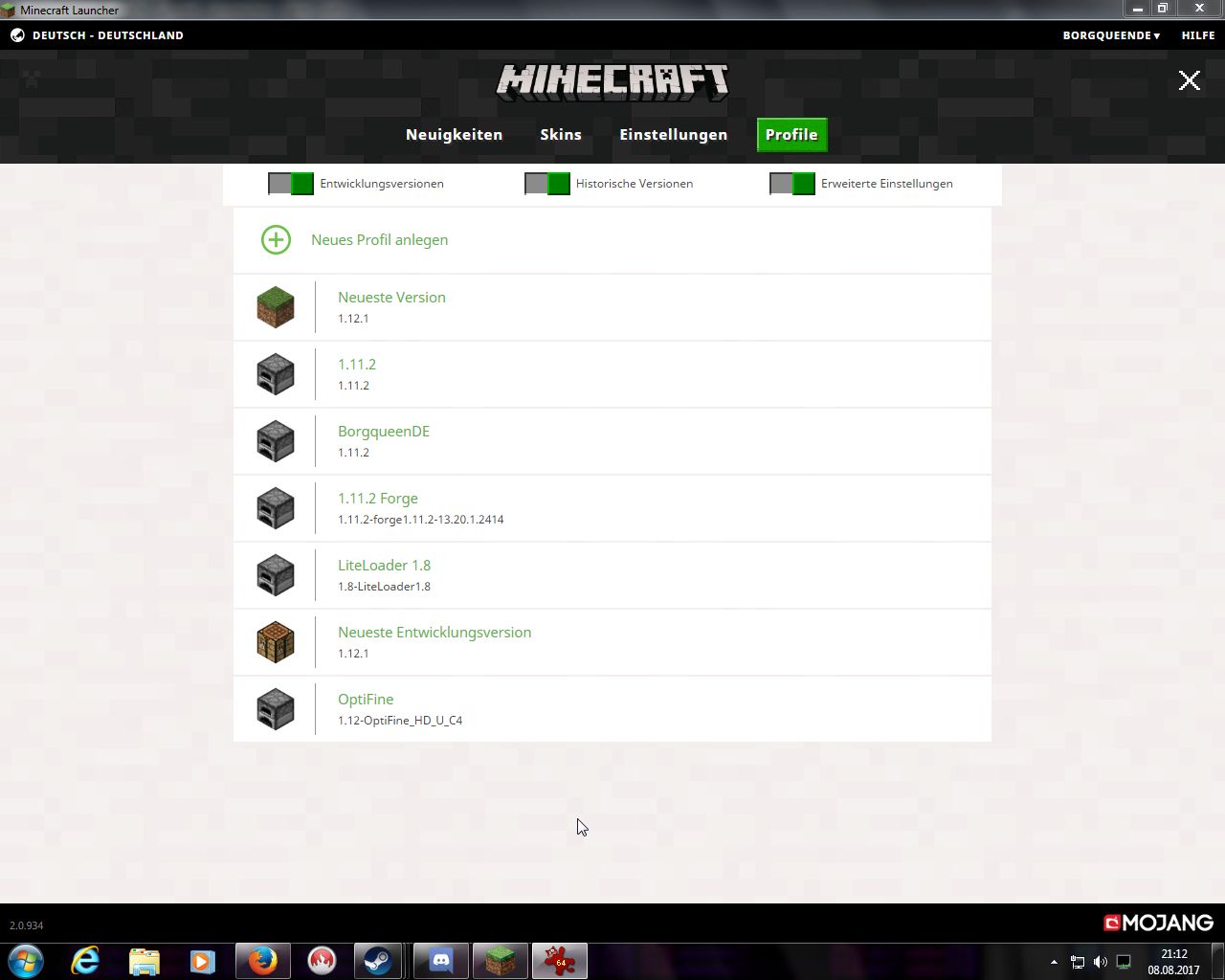
Task: Click the green plus icon for new profile
Action: point(276,240)
